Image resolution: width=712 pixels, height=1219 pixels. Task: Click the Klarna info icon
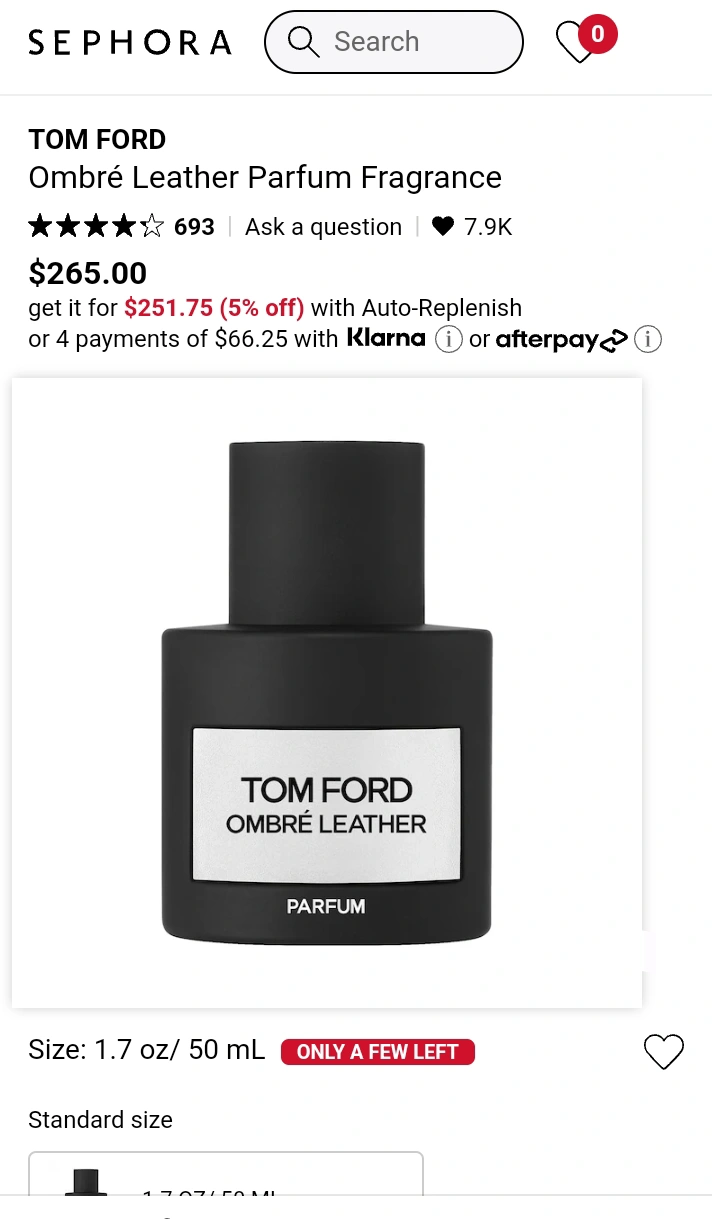(448, 340)
